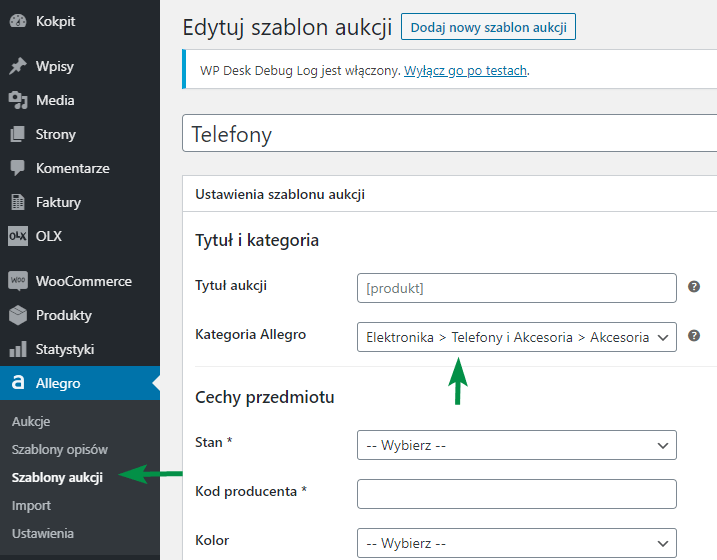Image resolution: width=717 pixels, height=560 pixels.
Task: Click the 'Tytuł aukcji' field label
Action: pos(231,286)
